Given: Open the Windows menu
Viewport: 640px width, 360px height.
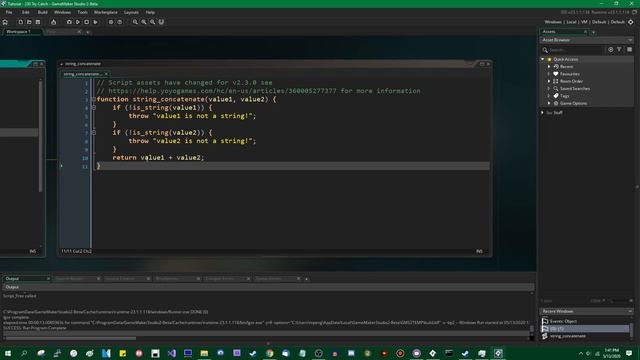Looking at the screenshot, I should click(x=62, y=12).
